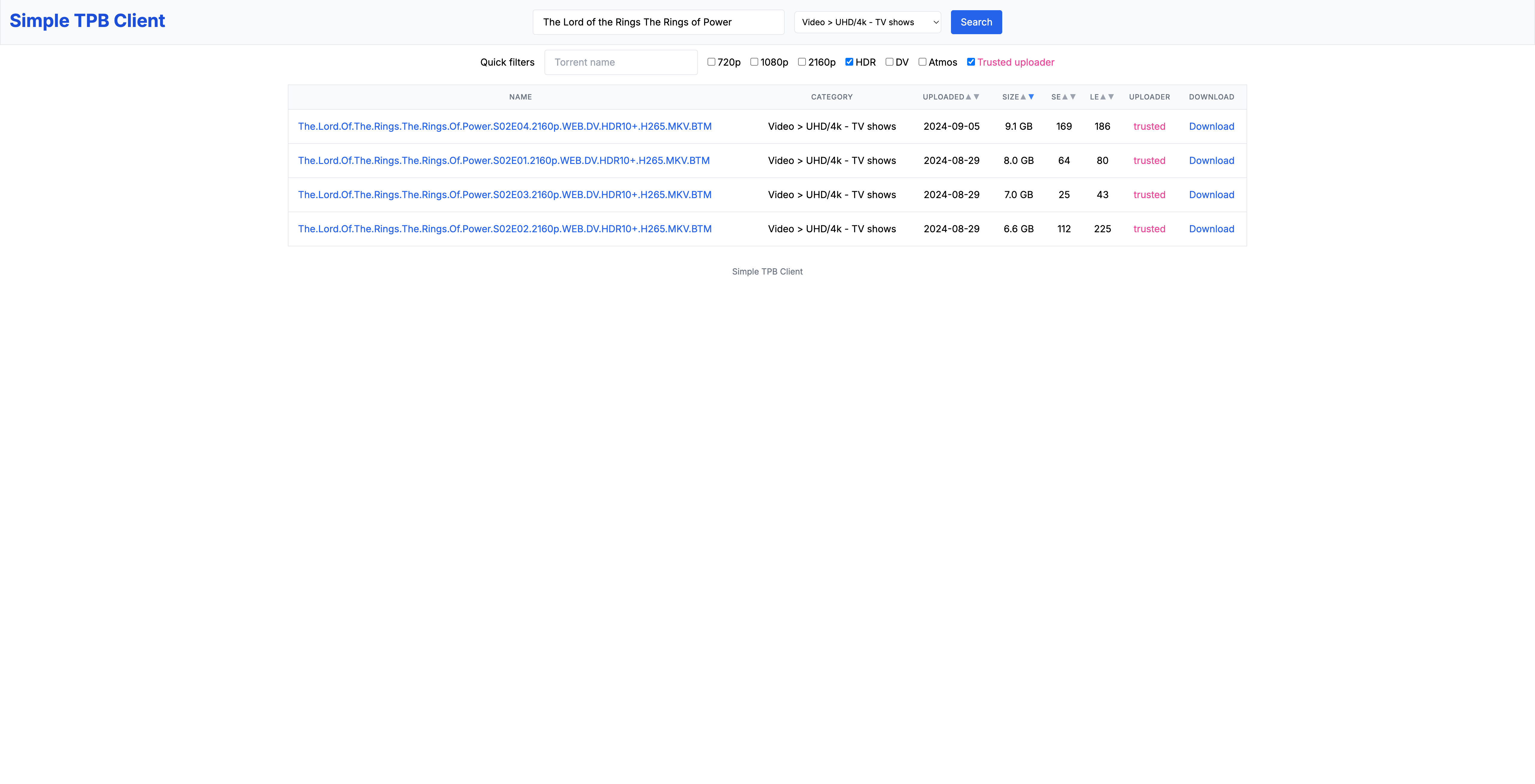Sort by Size ascending arrow
The height and width of the screenshot is (784, 1535).
pos(1023,97)
